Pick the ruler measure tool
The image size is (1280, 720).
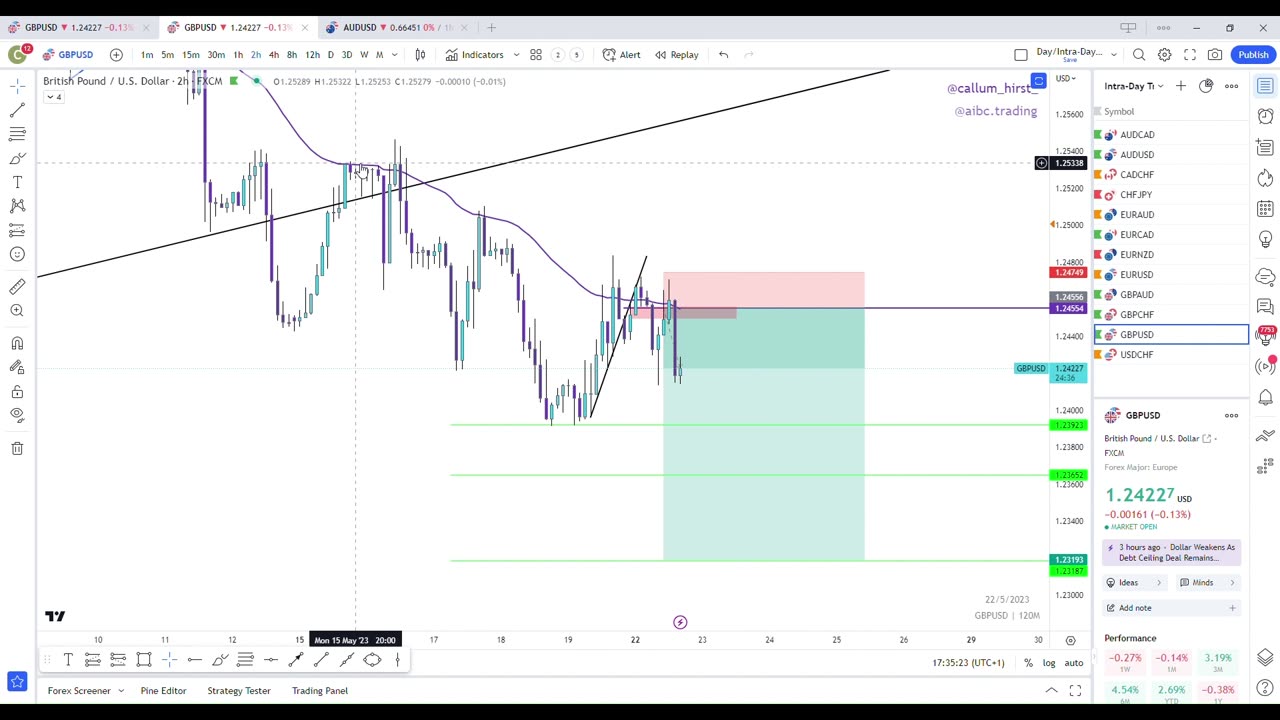[17, 287]
